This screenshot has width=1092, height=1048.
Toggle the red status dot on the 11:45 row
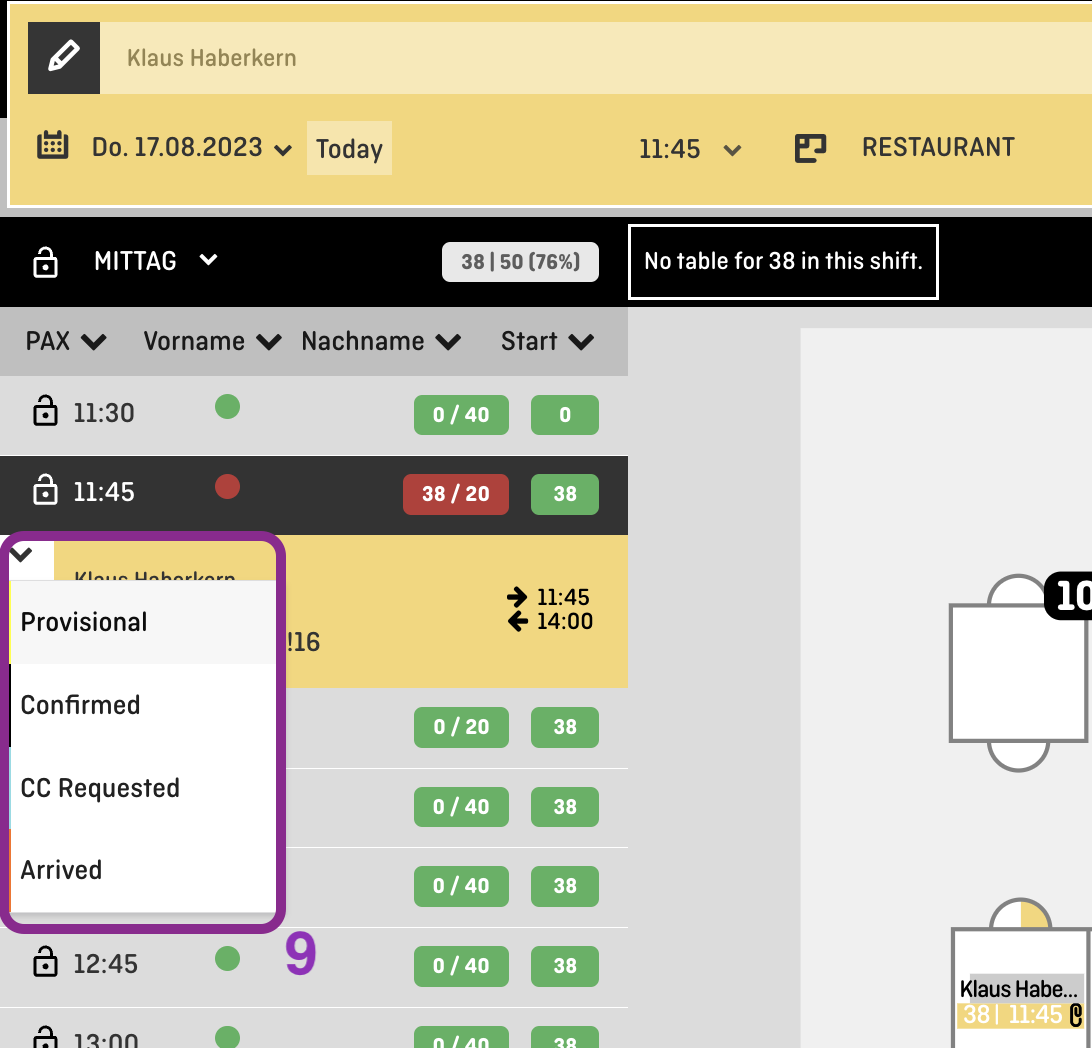(x=227, y=486)
